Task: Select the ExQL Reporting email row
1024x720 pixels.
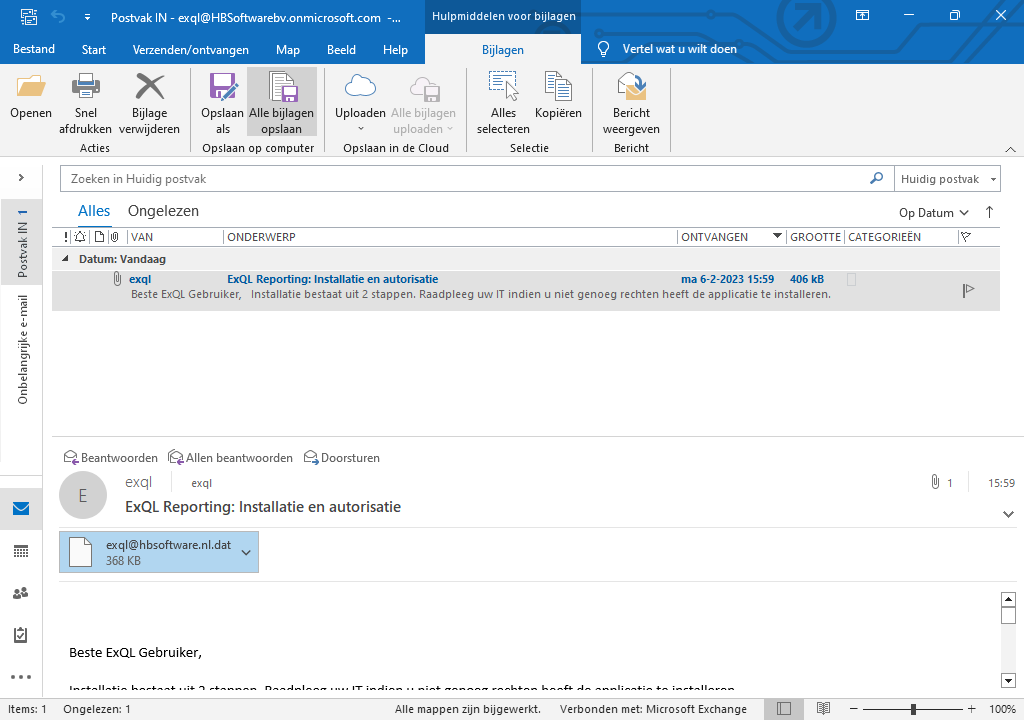Action: click(x=526, y=291)
